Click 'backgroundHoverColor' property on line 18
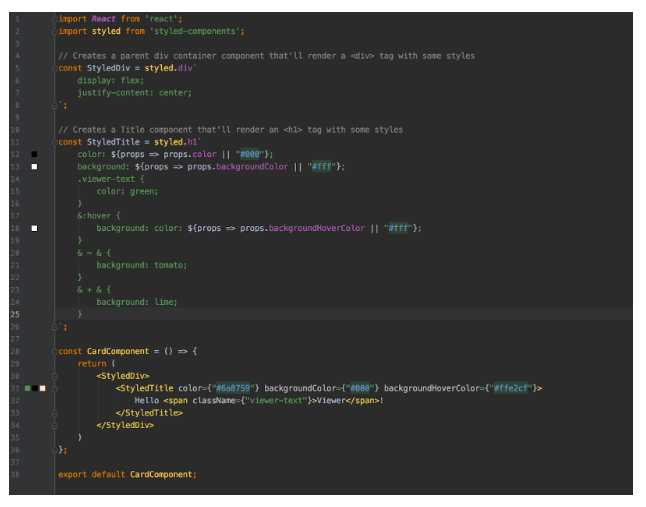This screenshot has width=646, height=507. point(317,228)
